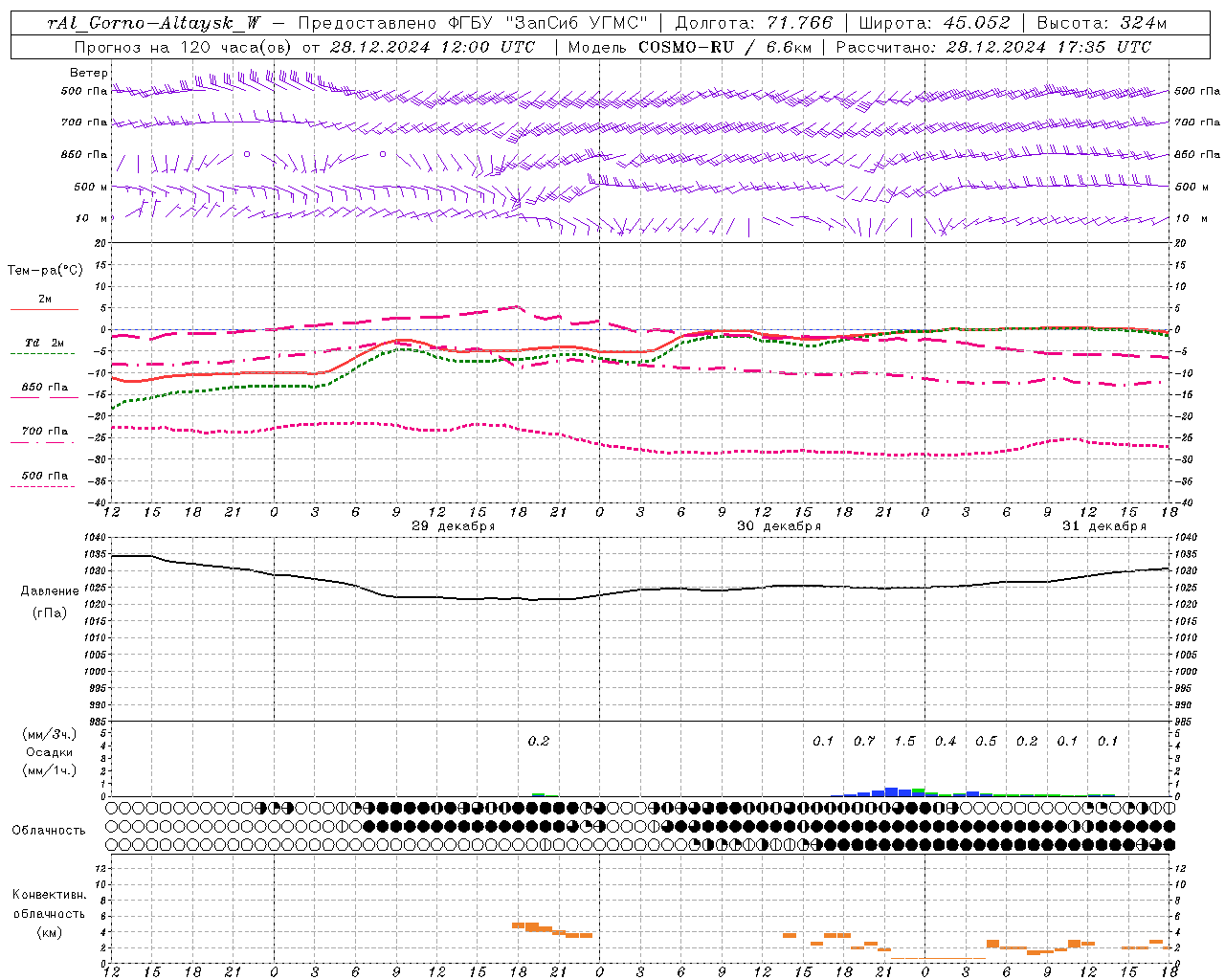Viewport: 1225px width, 980px height.
Task: Click the Облачность row label
Action: (x=49, y=831)
